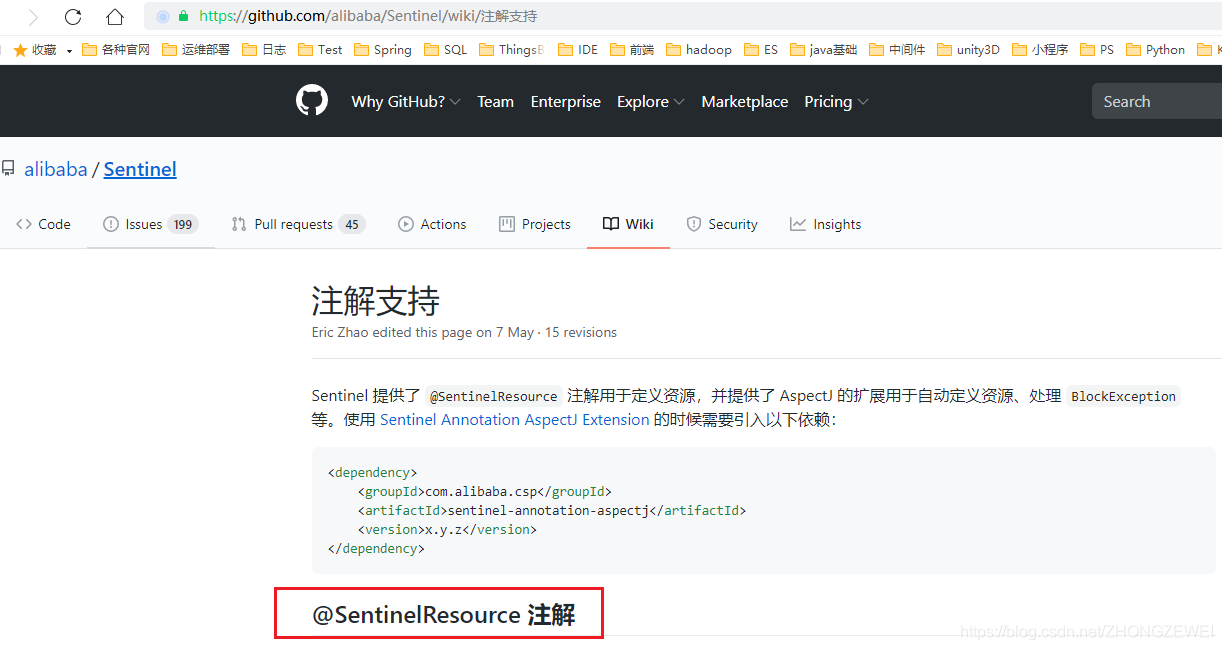Open the IDE bookmark folder
The height and width of the screenshot is (650, 1222).
coord(578,50)
